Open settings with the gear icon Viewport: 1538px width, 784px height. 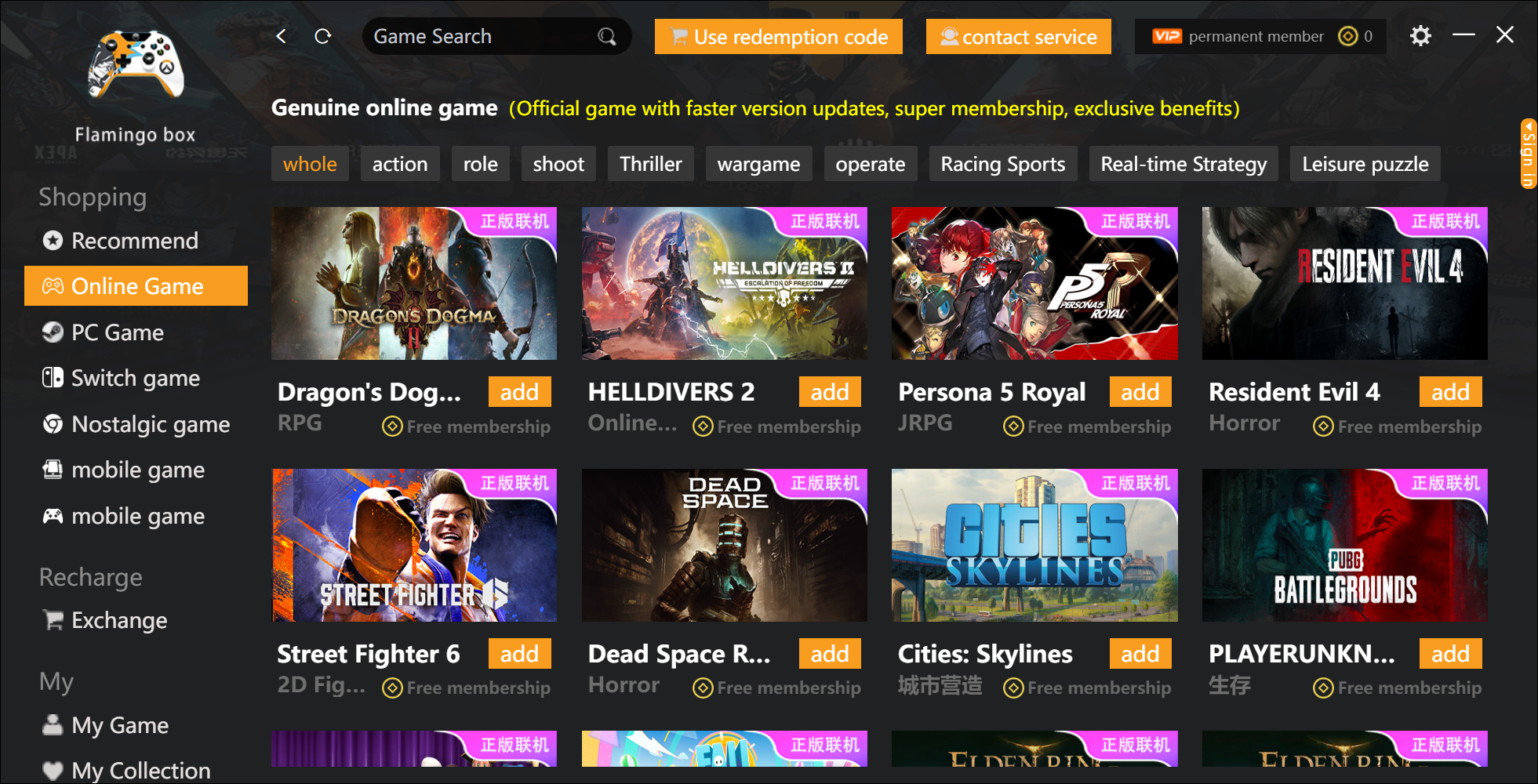pyautogui.click(x=1420, y=36)
